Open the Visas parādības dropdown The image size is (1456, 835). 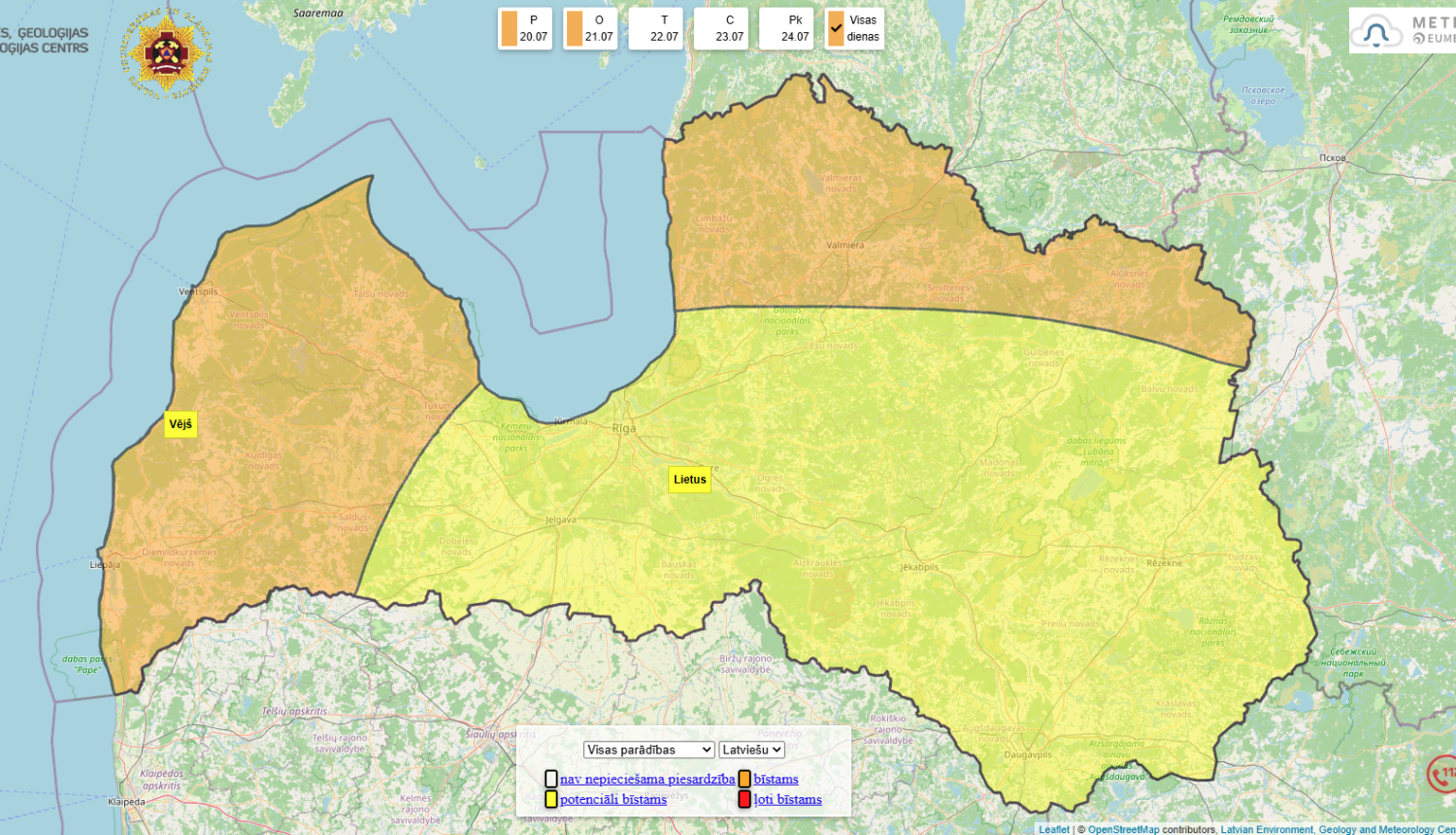[x=649, y=750]
